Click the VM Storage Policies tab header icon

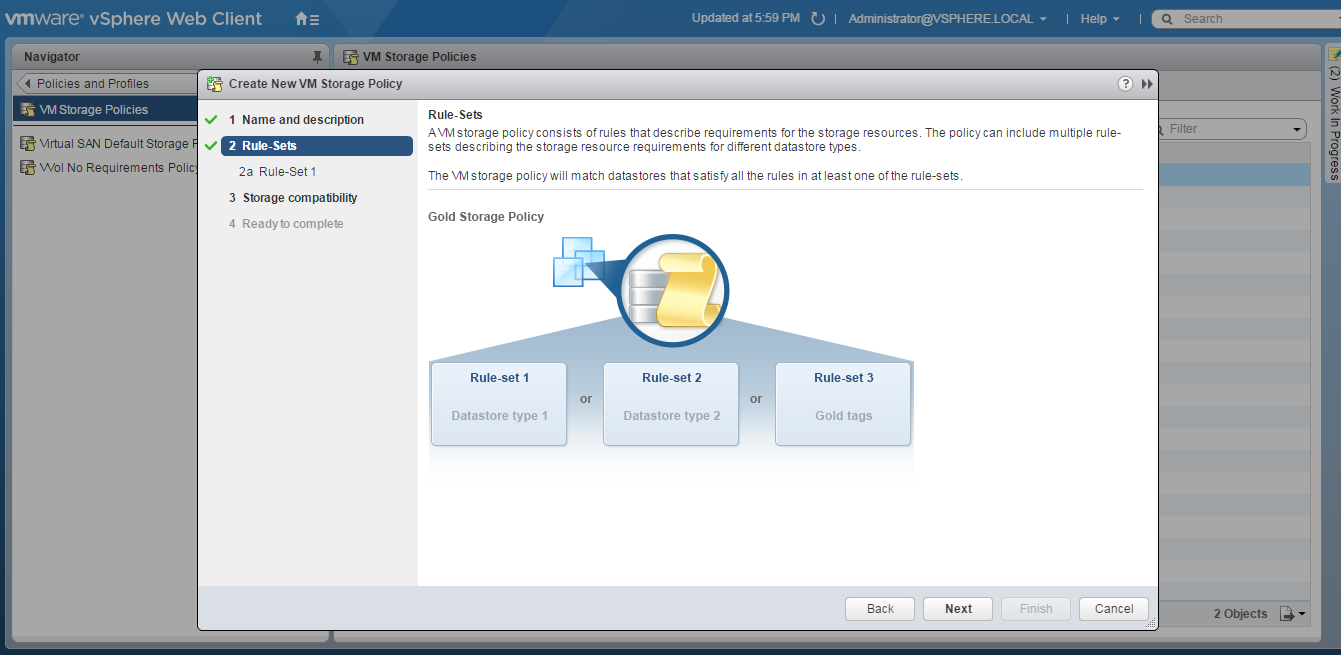[351, 57]
